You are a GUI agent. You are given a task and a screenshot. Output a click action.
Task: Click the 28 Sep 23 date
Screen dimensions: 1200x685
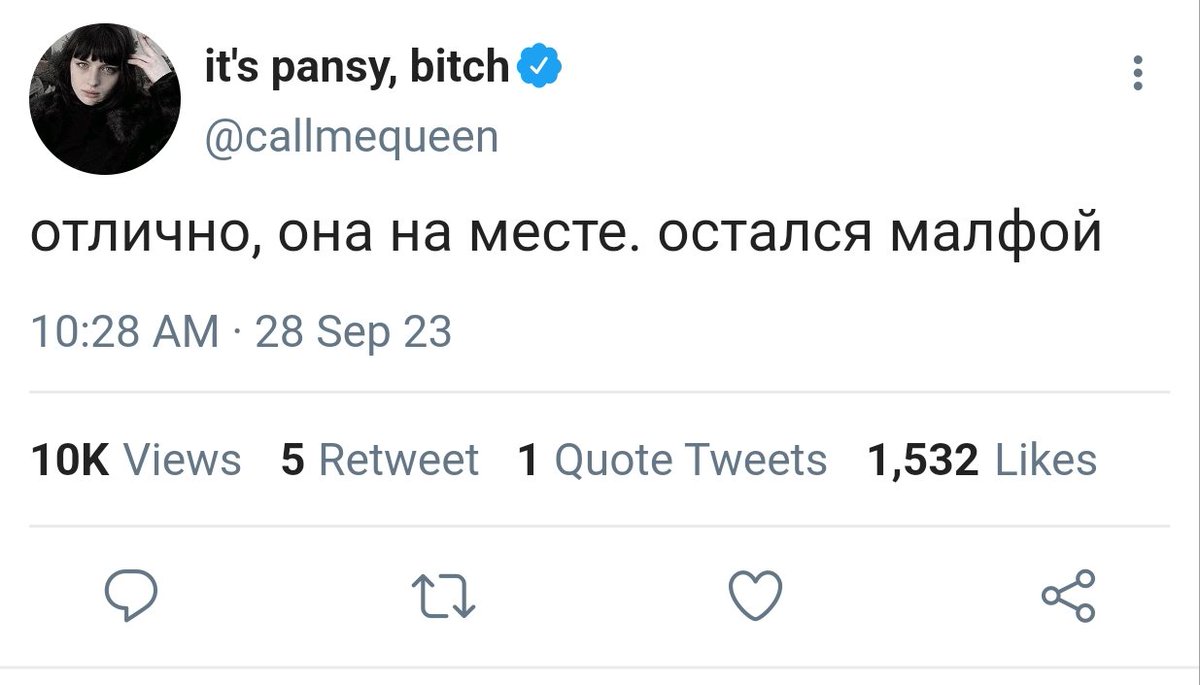(x=354, y=332)
